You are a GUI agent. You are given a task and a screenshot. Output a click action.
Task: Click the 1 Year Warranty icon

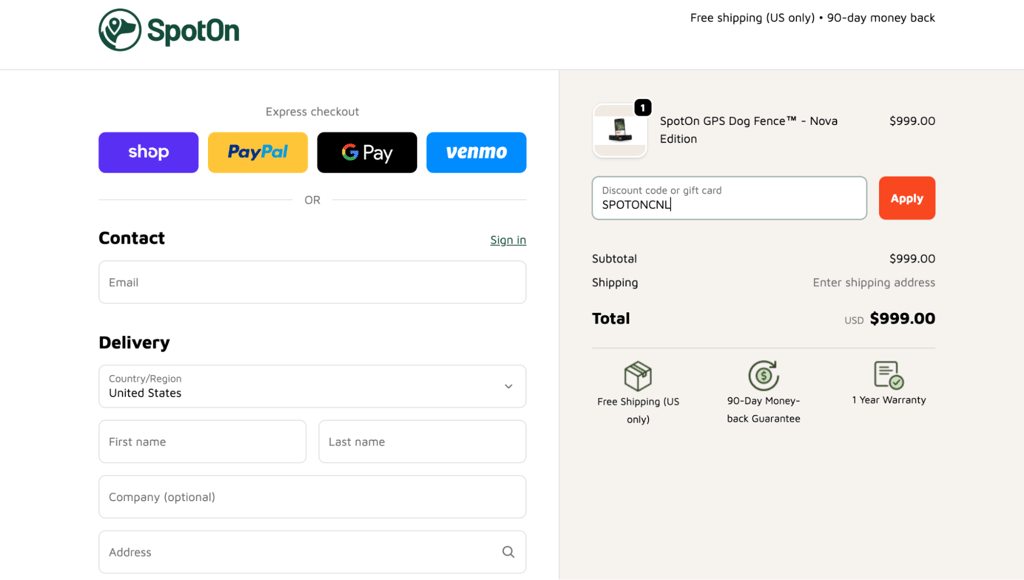click(889, 375)
